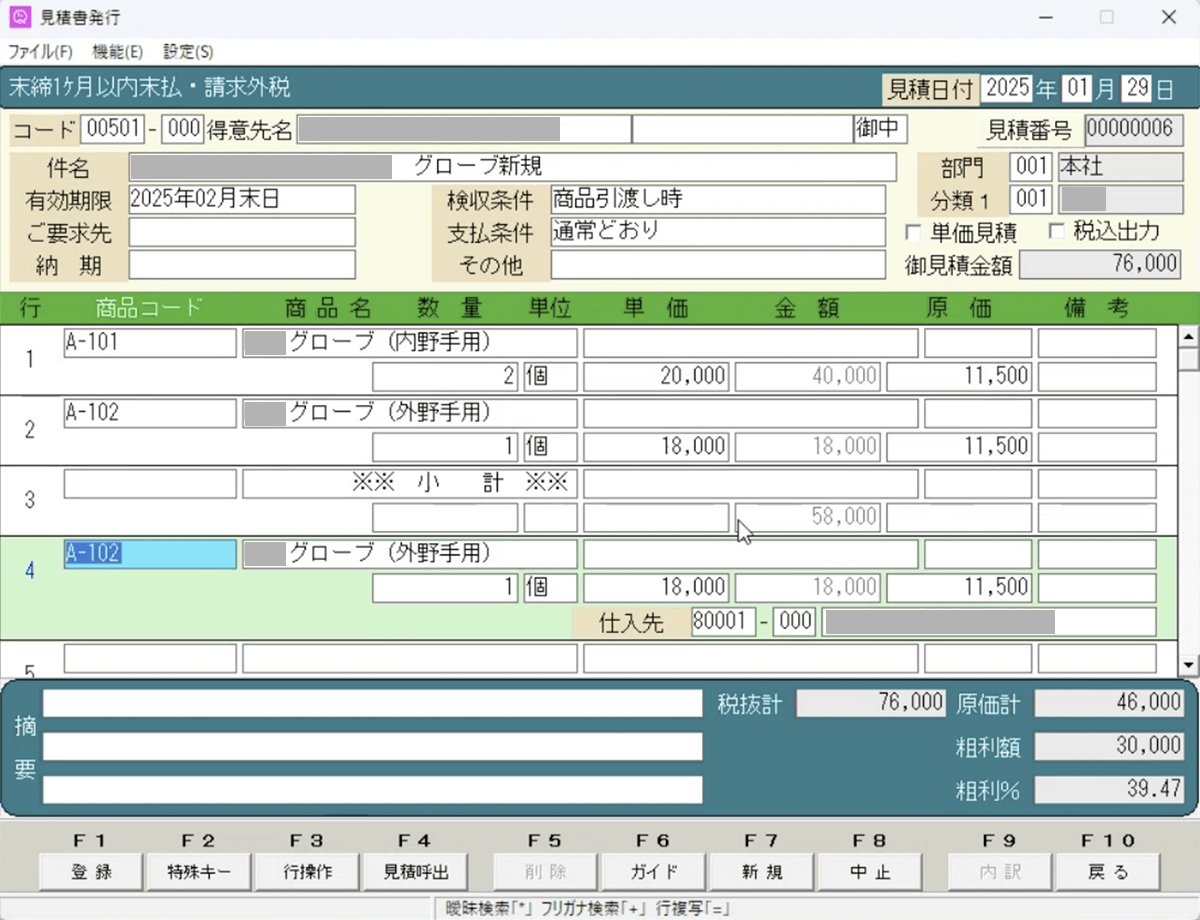Cancel with the 中止 button
Viewport: 1200px width, 920px height.
pos(870,872)
